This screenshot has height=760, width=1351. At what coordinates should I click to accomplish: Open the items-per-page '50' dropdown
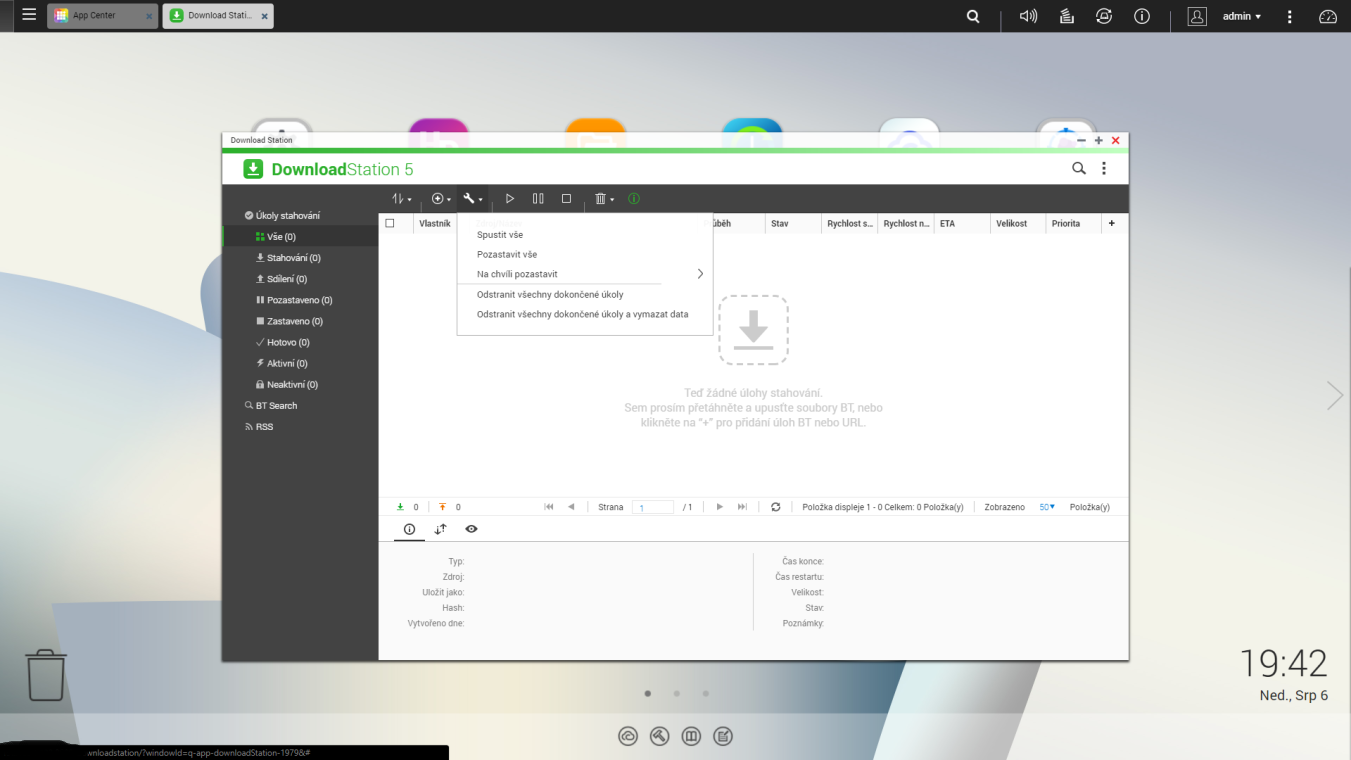tap(1047, 507)
